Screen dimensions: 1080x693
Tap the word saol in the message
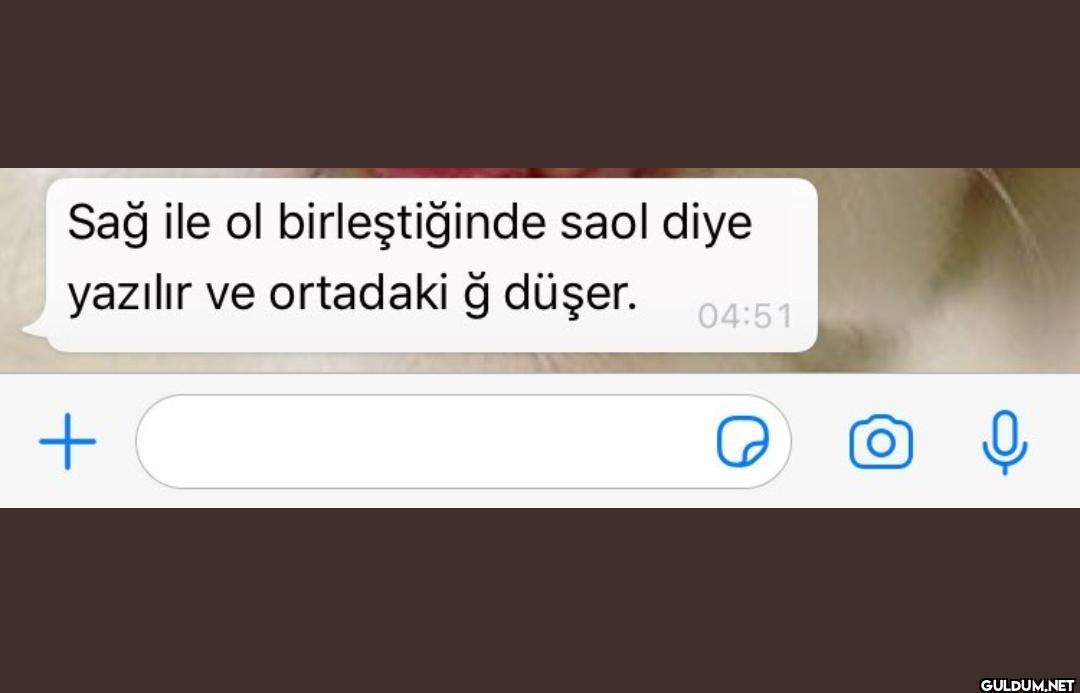[x=604, y=223]
